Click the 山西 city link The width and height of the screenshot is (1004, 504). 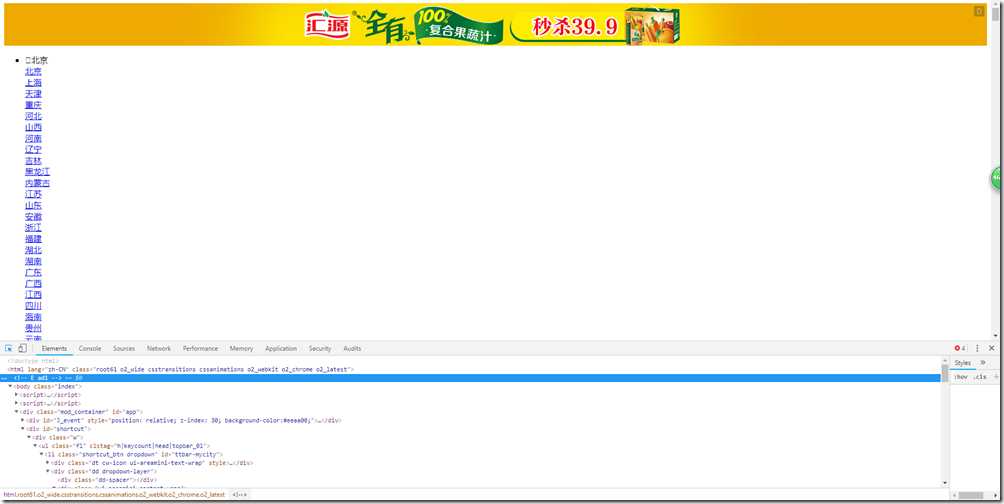(x=33, y=127)
